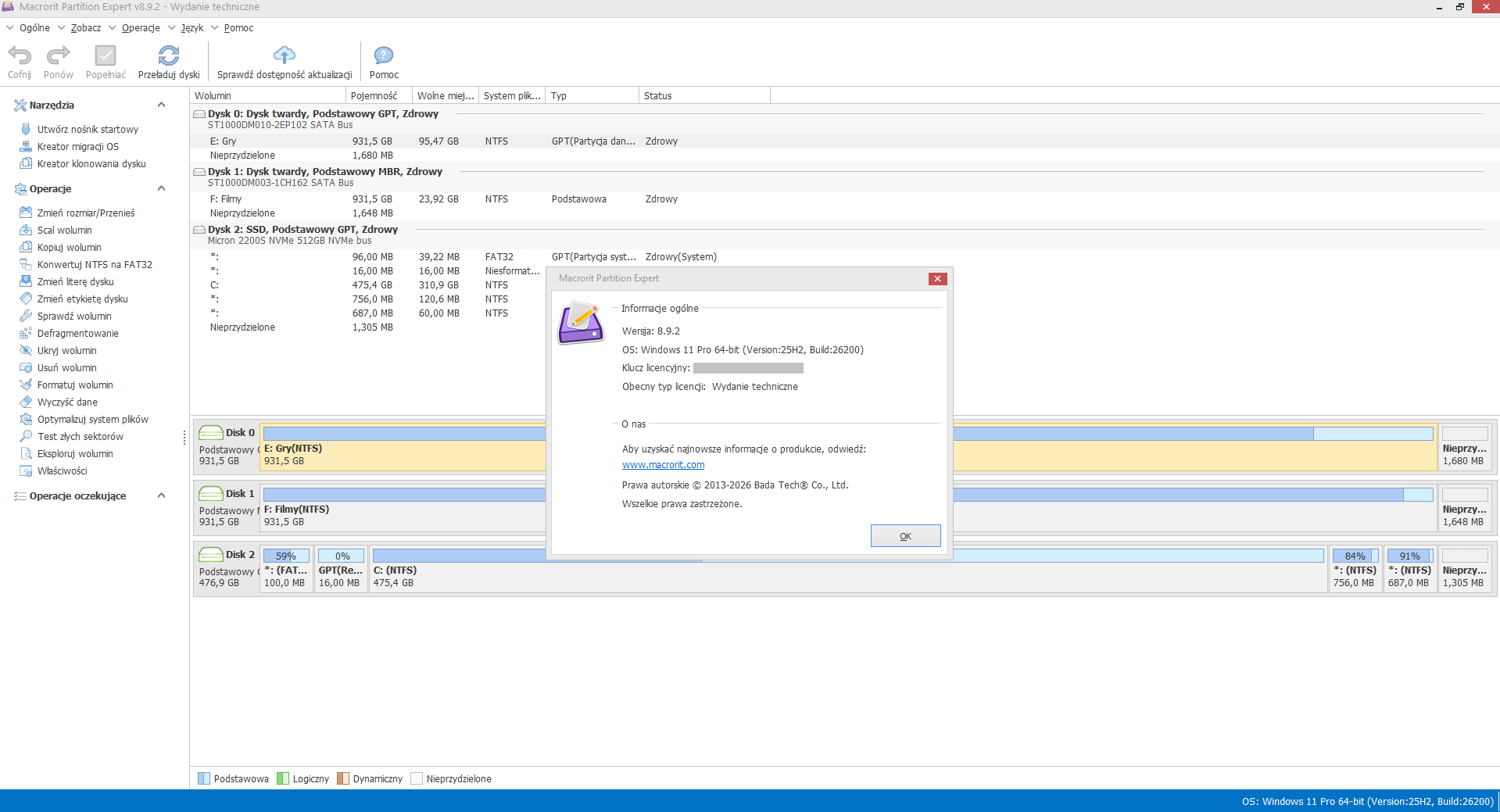Viewport: 1500px width, 812px height.
Task: Collapse Dysk 1 group in volume list
Action: click(199, 172)
